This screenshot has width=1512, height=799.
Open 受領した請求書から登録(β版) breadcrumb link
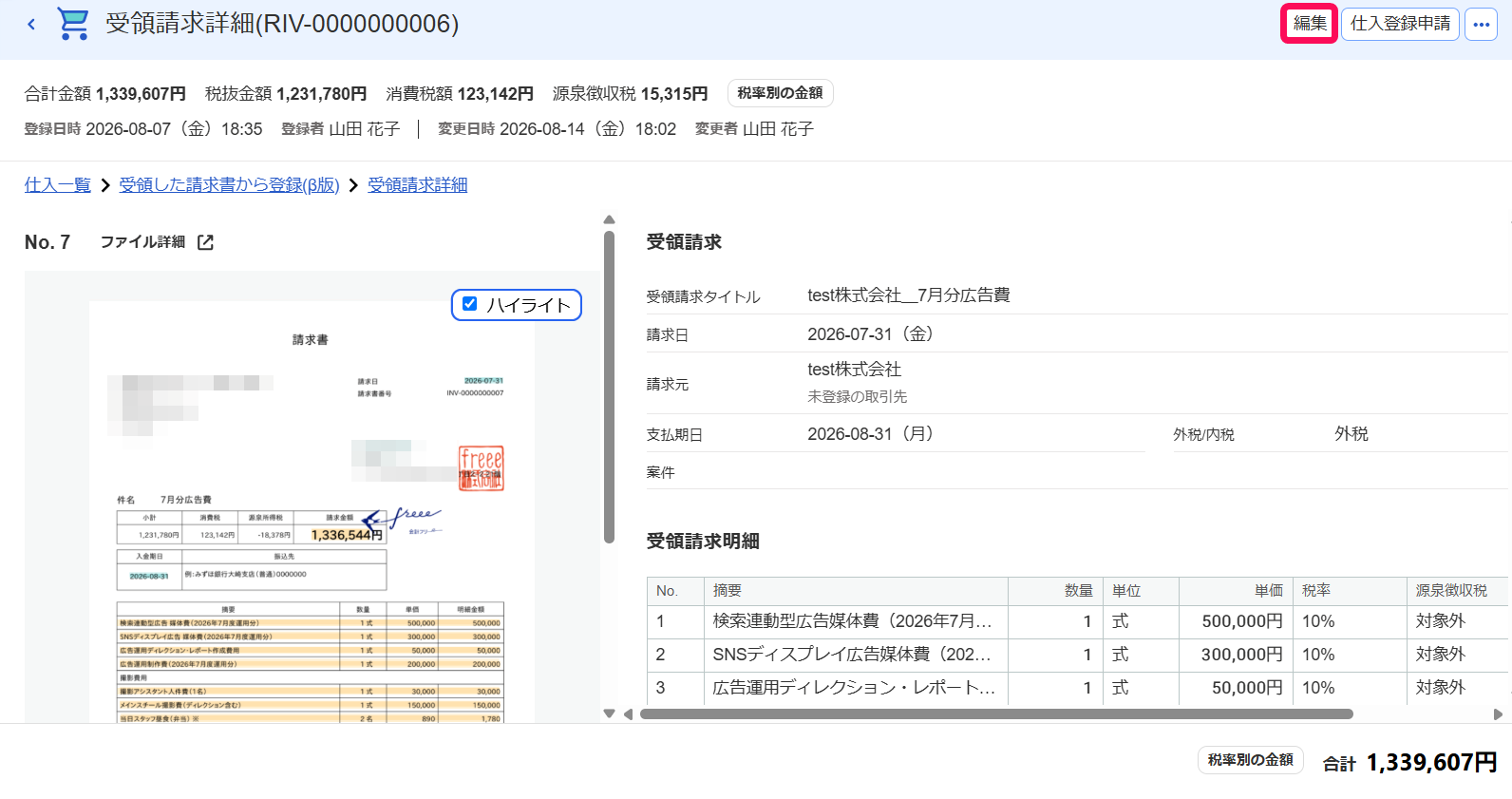pyautogui.click(x=229, y=185)
